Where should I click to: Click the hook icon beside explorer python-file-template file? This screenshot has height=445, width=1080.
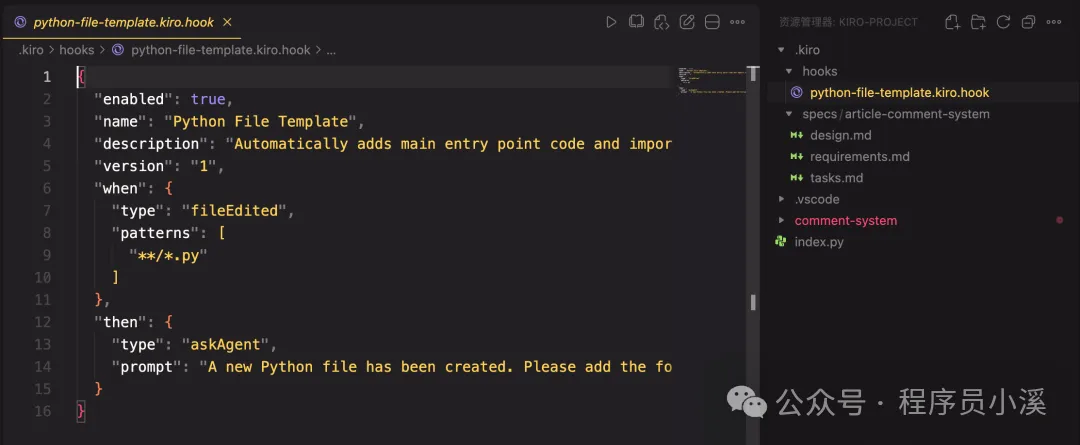point(797,92)
